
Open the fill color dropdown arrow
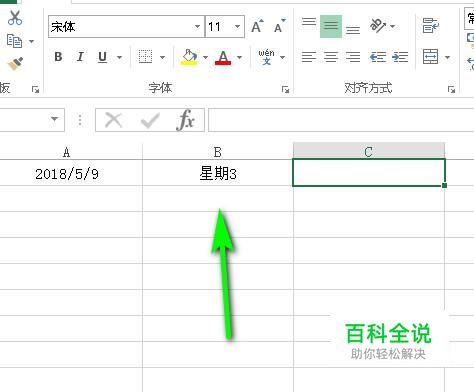tap(205, 57)
